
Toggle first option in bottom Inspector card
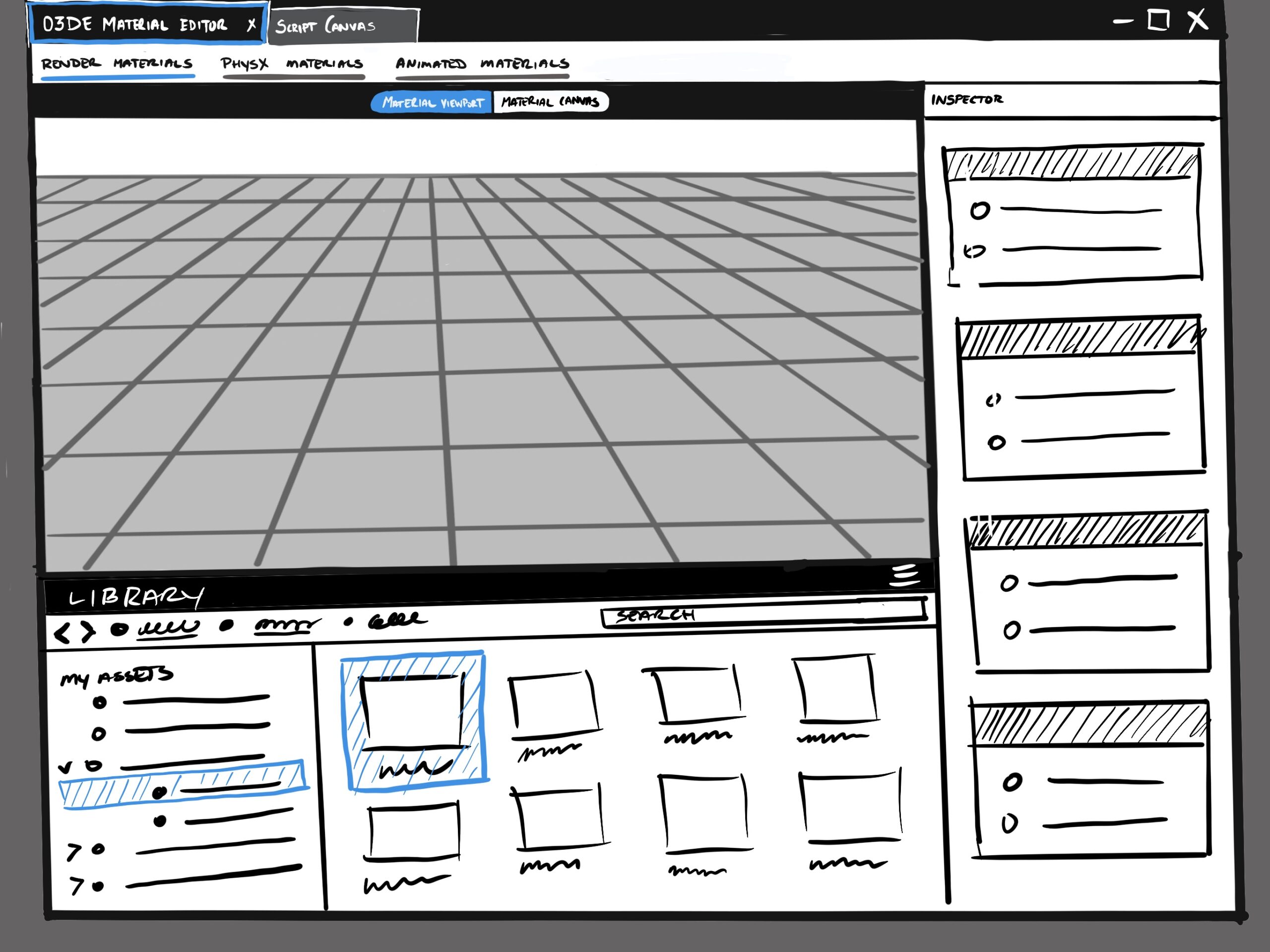(x=1012, y=782)
